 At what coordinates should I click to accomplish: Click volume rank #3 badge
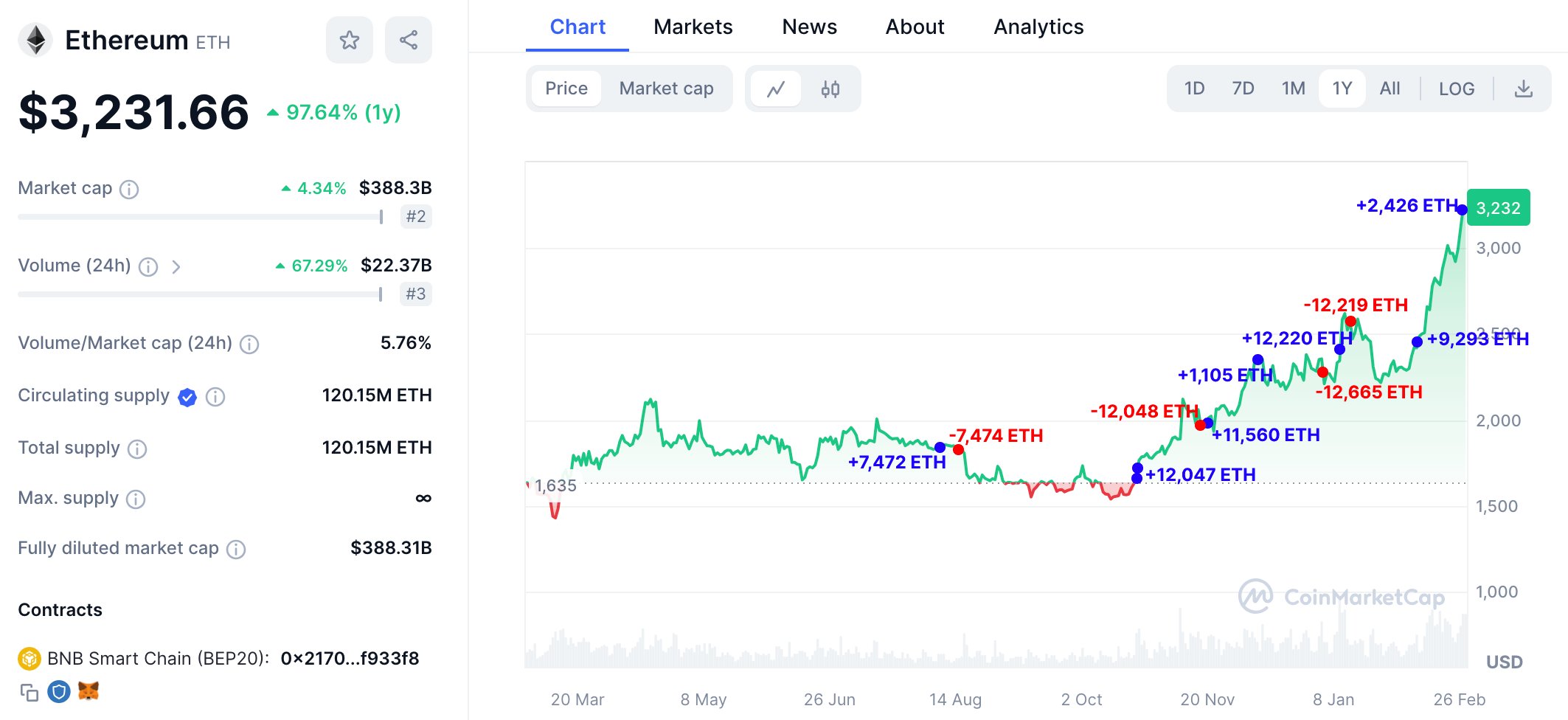pos(416,294)
